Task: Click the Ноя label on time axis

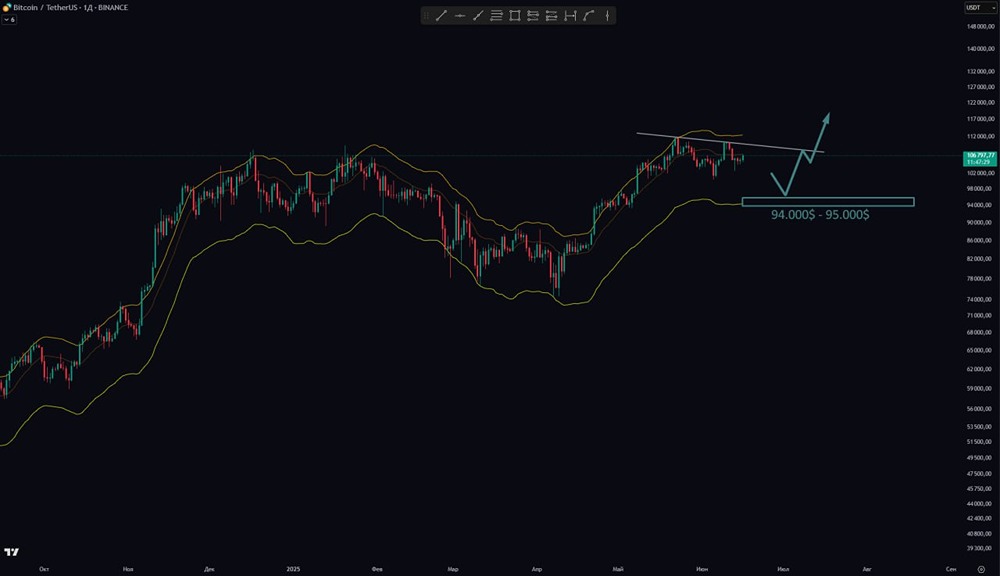Action: coord(128,569)
